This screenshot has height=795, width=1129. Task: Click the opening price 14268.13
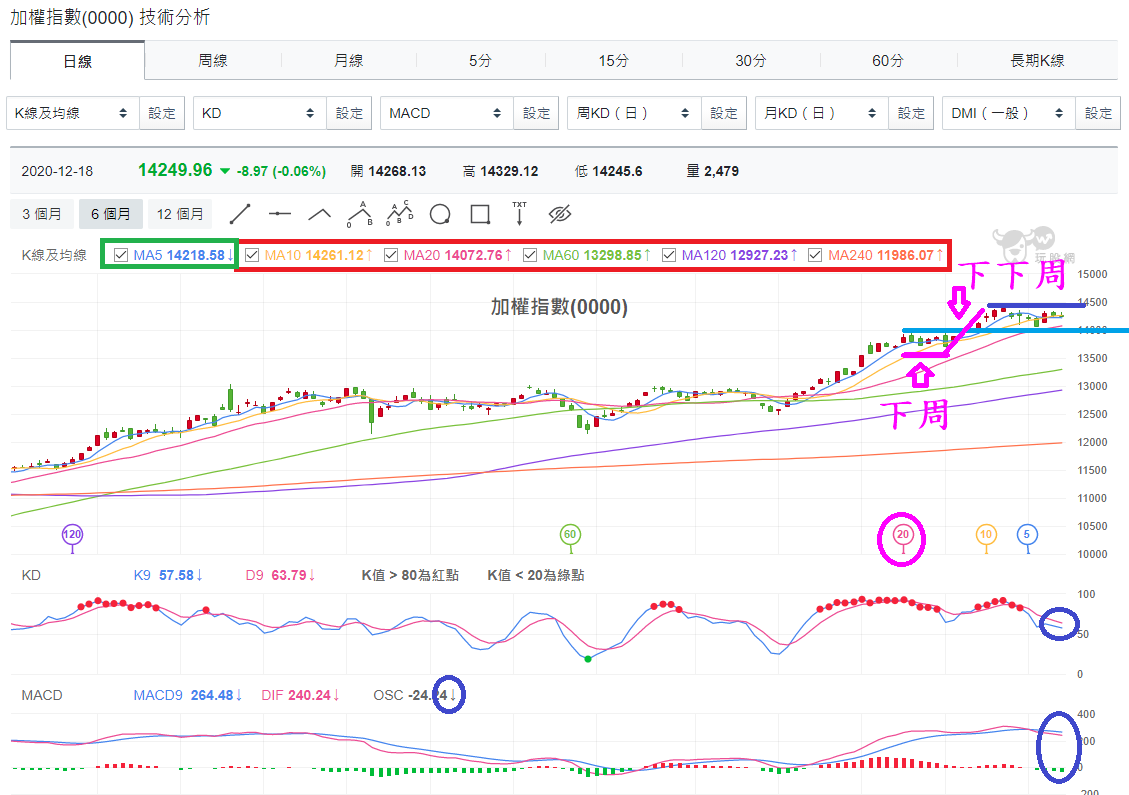point(397,171)
